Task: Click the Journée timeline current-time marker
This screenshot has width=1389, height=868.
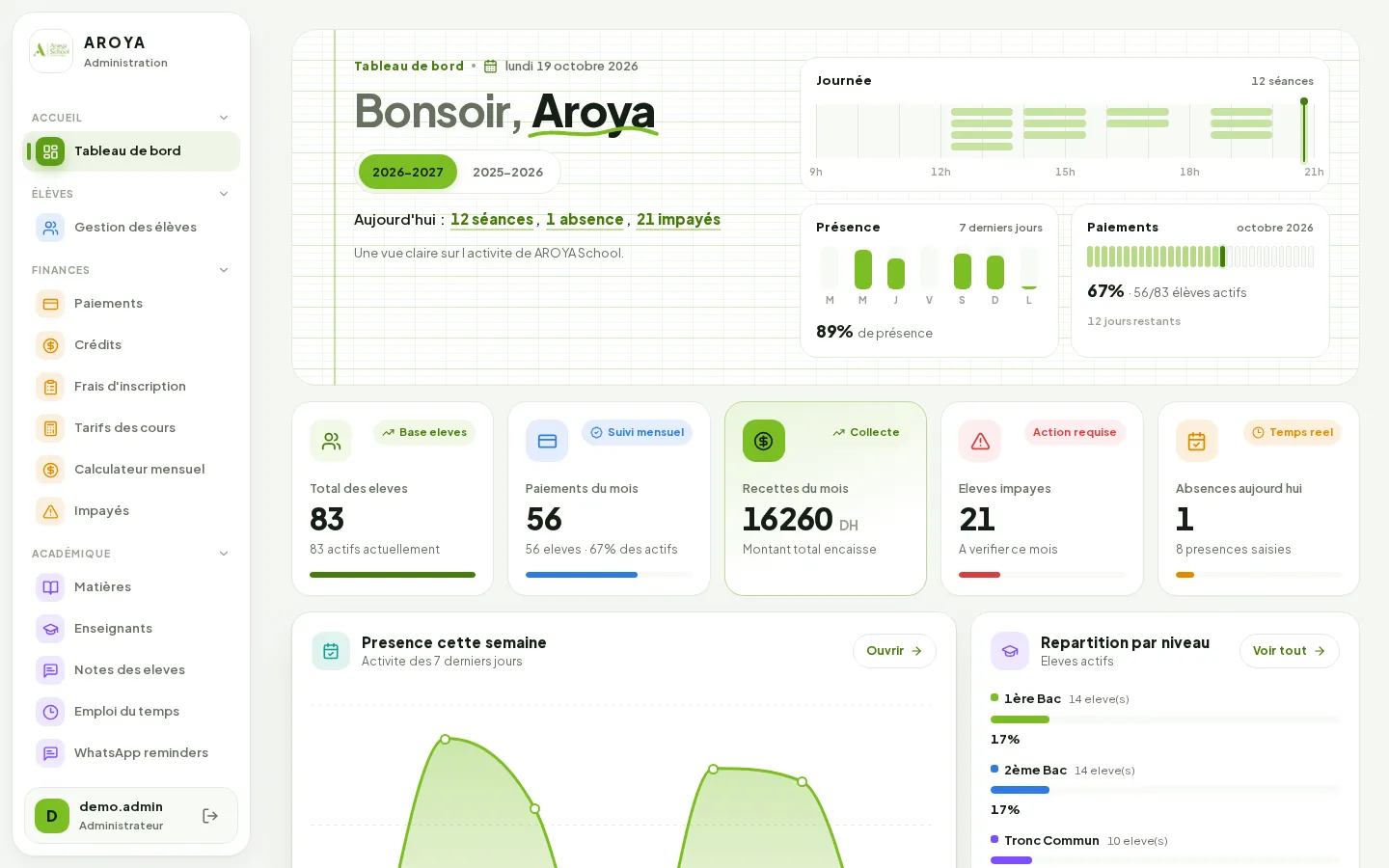Action: [x=1304, y=130]
